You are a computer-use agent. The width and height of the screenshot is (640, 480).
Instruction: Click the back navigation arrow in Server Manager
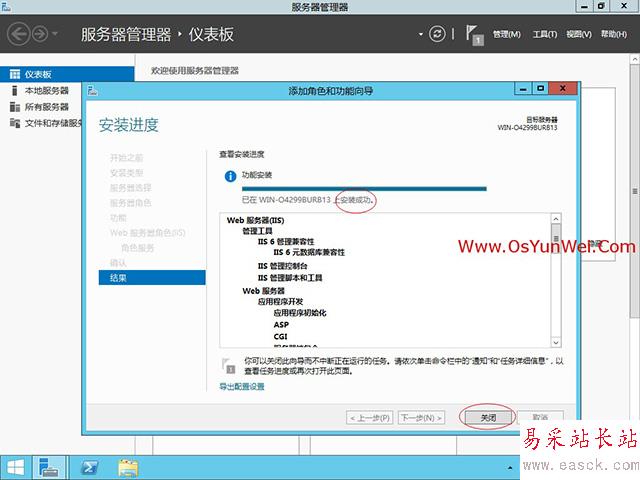[19, 34]
